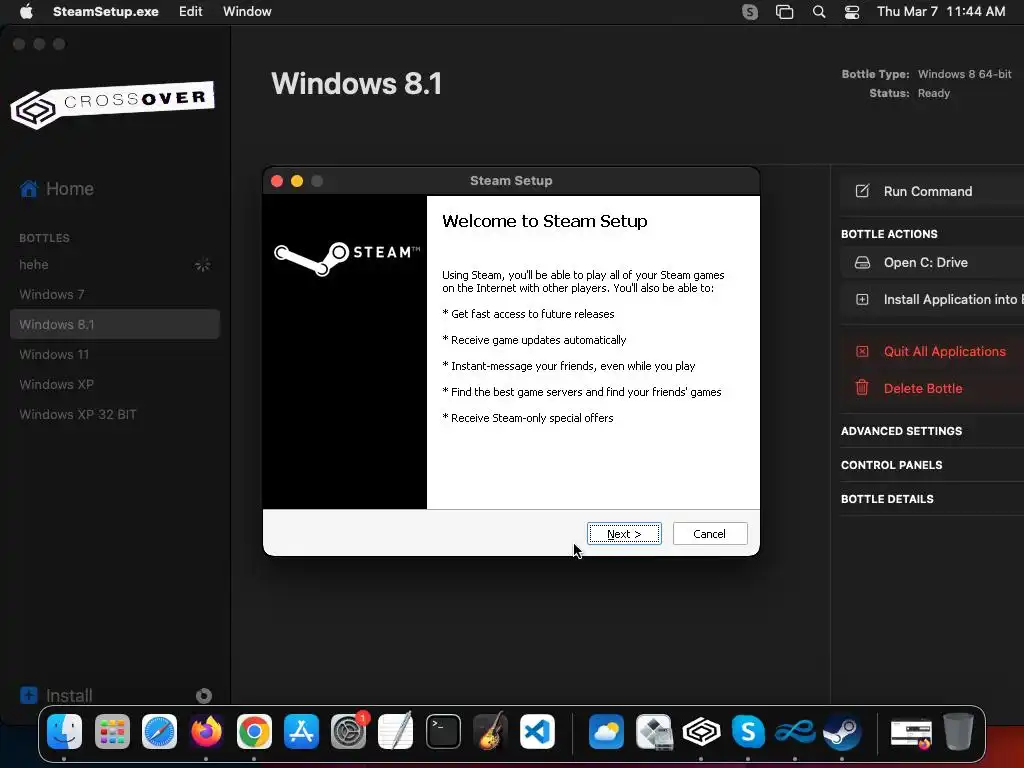Close the Steam Setup window

click(277, 181)
